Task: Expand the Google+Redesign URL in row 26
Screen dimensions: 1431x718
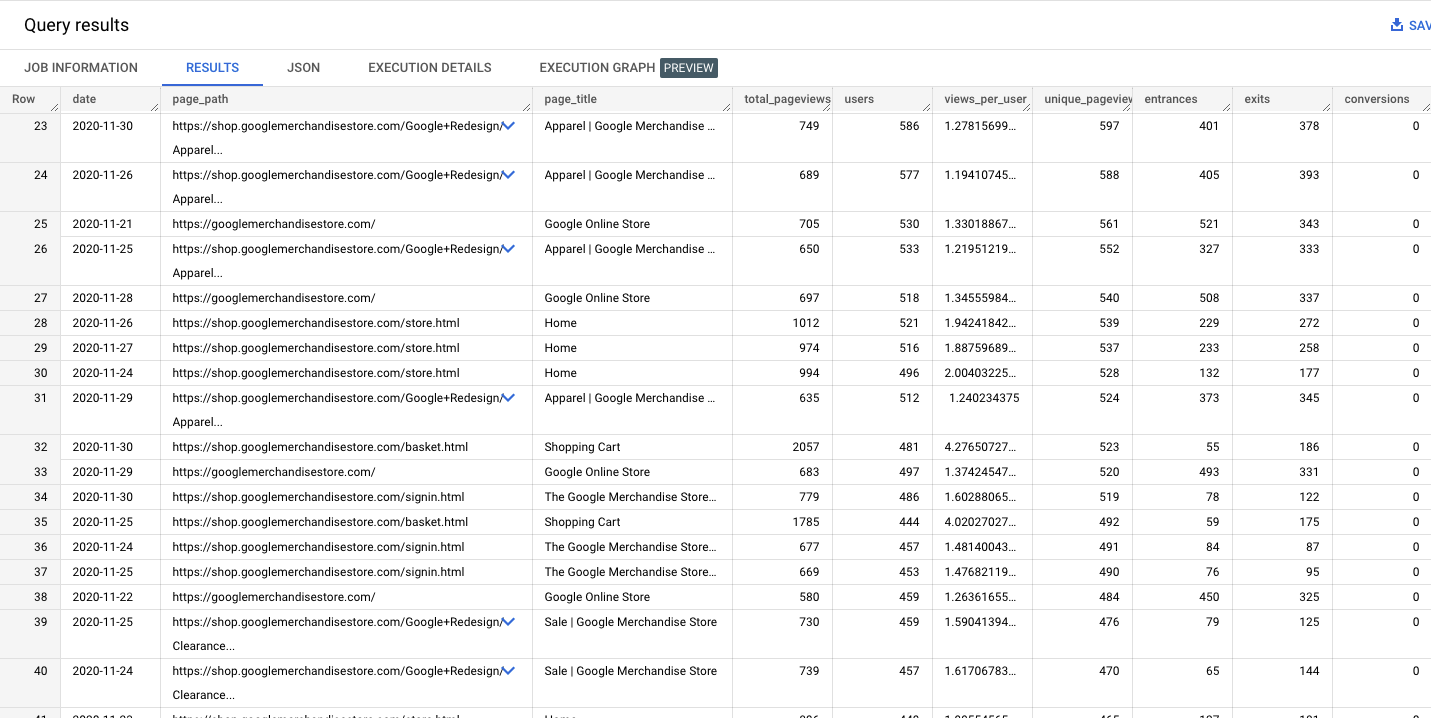Action: tap(509, 248)
